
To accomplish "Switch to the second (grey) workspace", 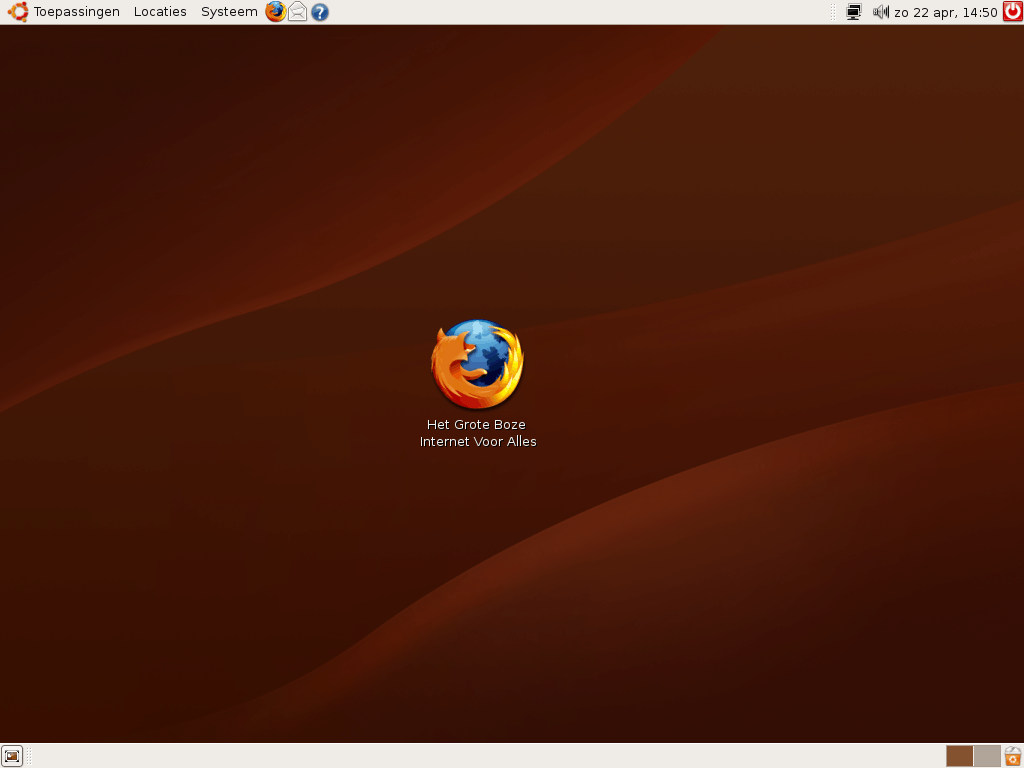I will tap(987, 756).
